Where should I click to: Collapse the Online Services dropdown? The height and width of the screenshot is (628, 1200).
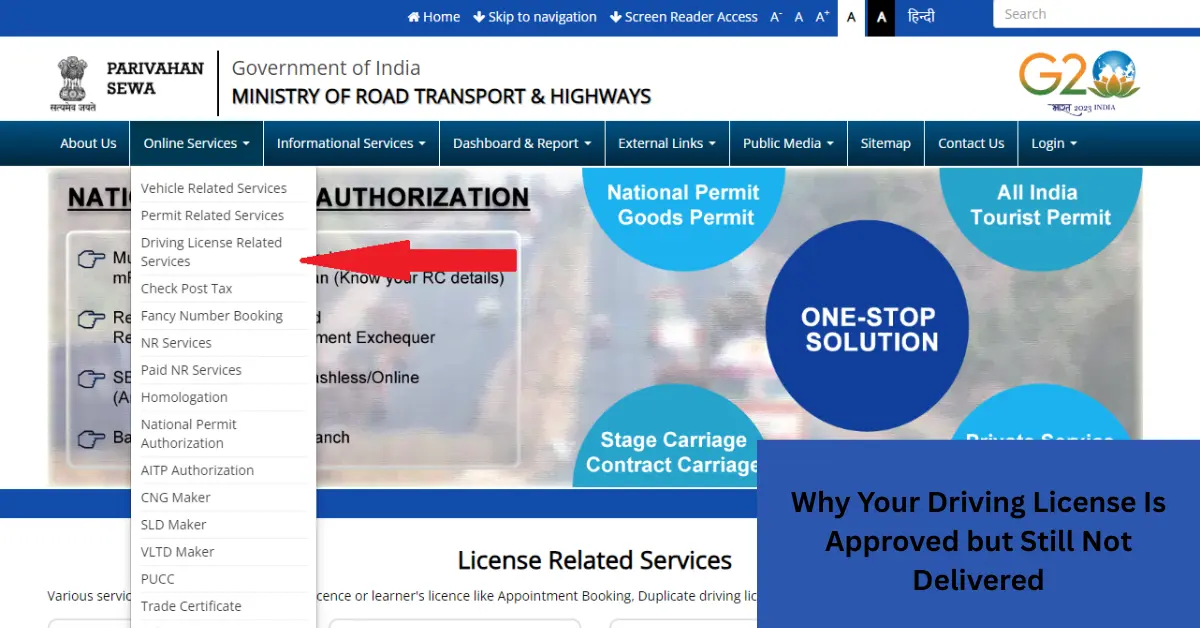tap(196, 143)
